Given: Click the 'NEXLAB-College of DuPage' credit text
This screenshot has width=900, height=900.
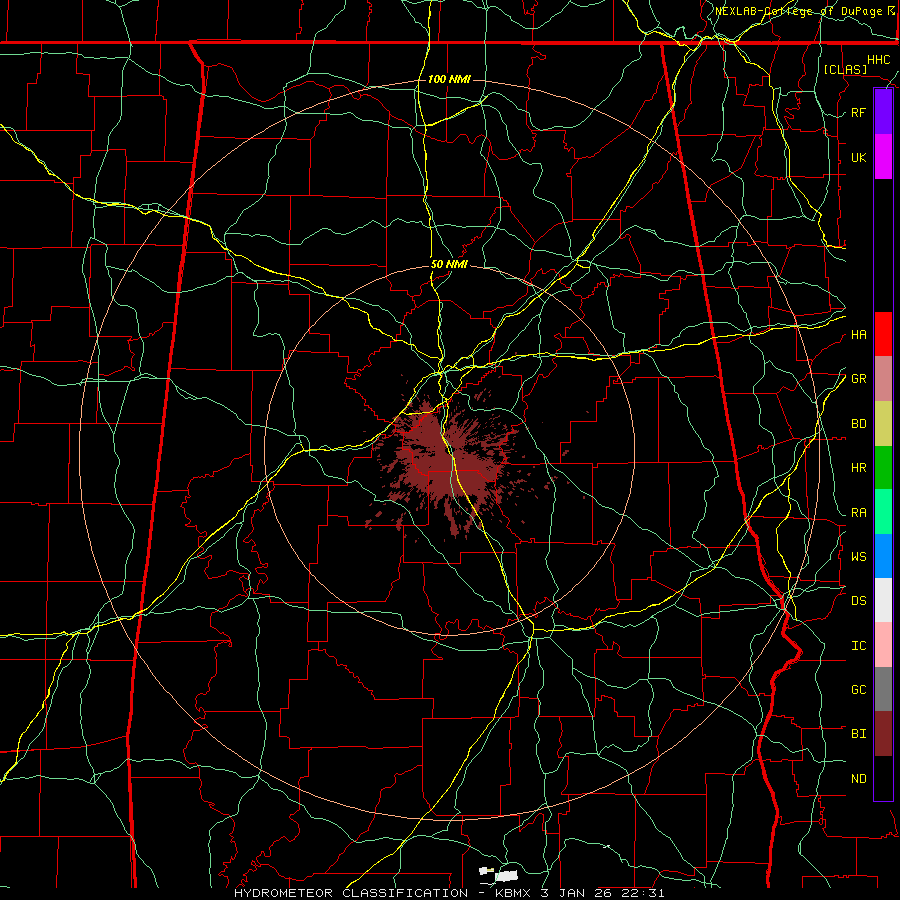Looking at the screenshot, I should 797,11.
